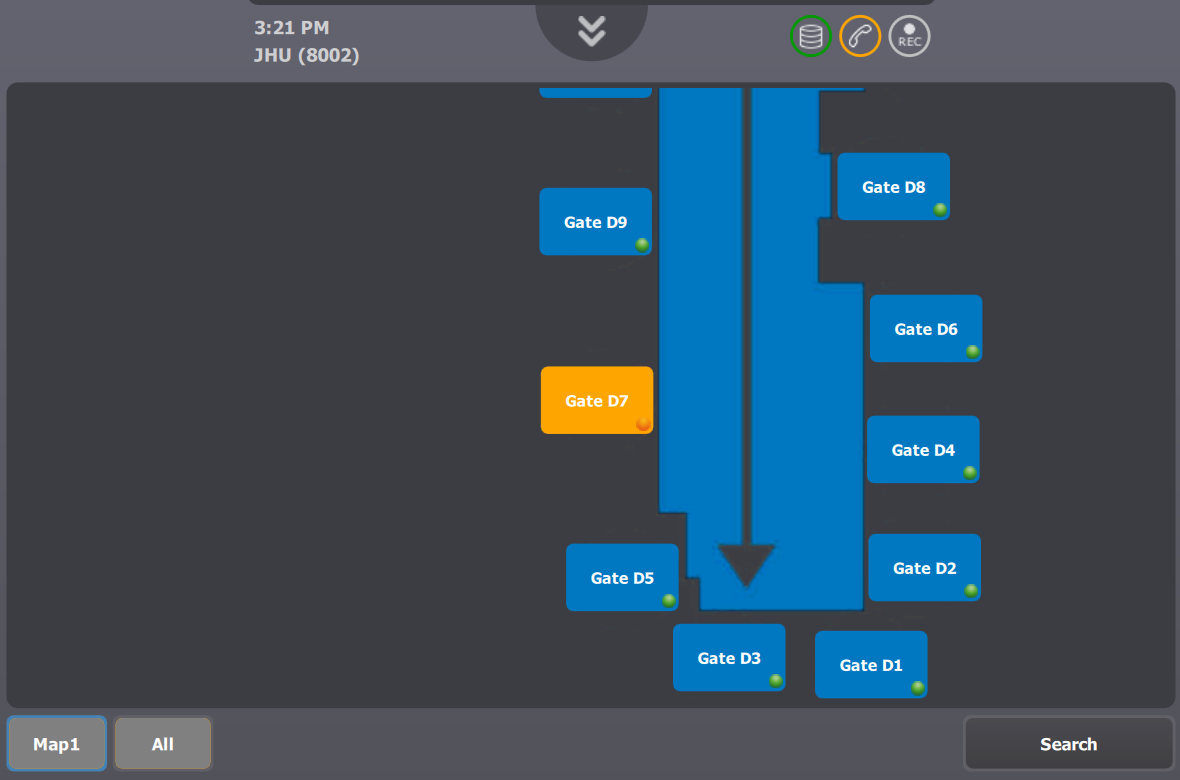This screenshot has width=1180, height=780.
Task: Click the green database status icon
Action: point(810,36)
